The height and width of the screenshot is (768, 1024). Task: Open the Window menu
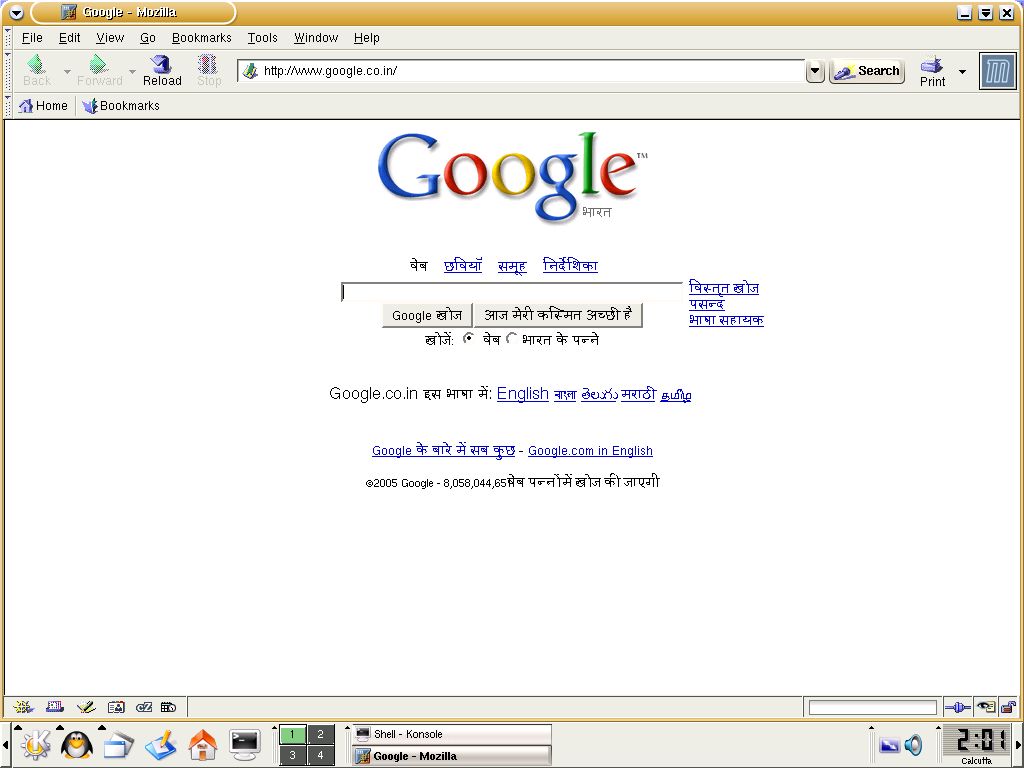coord(316,38)
